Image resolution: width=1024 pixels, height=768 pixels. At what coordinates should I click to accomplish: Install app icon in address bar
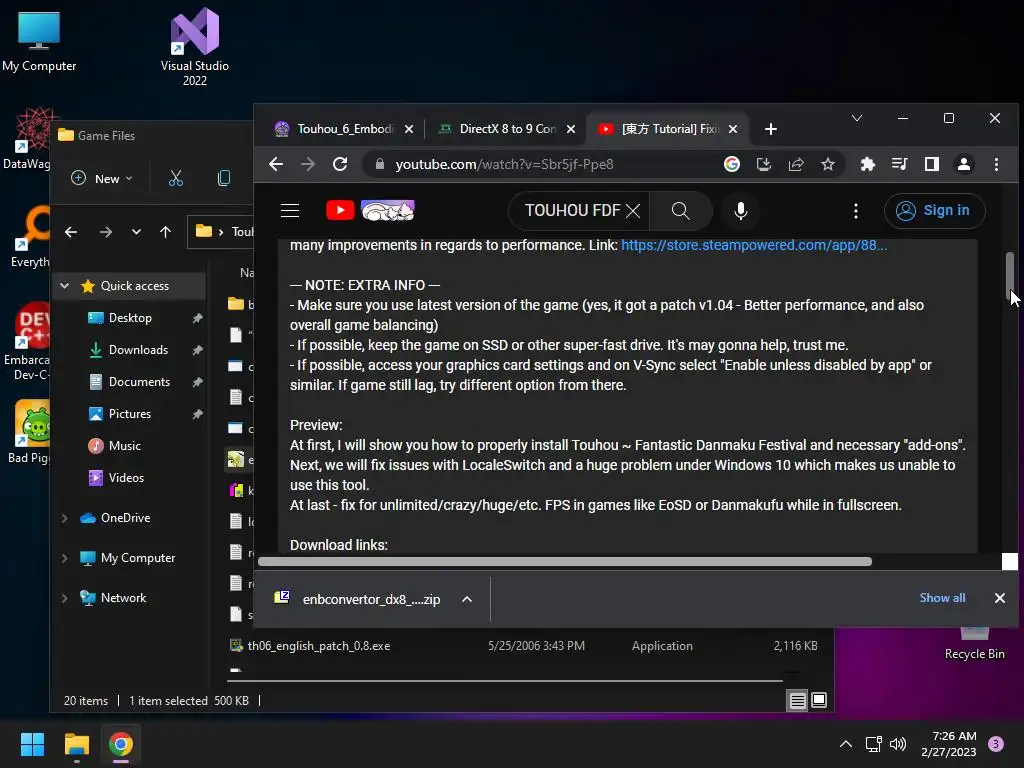764,164
